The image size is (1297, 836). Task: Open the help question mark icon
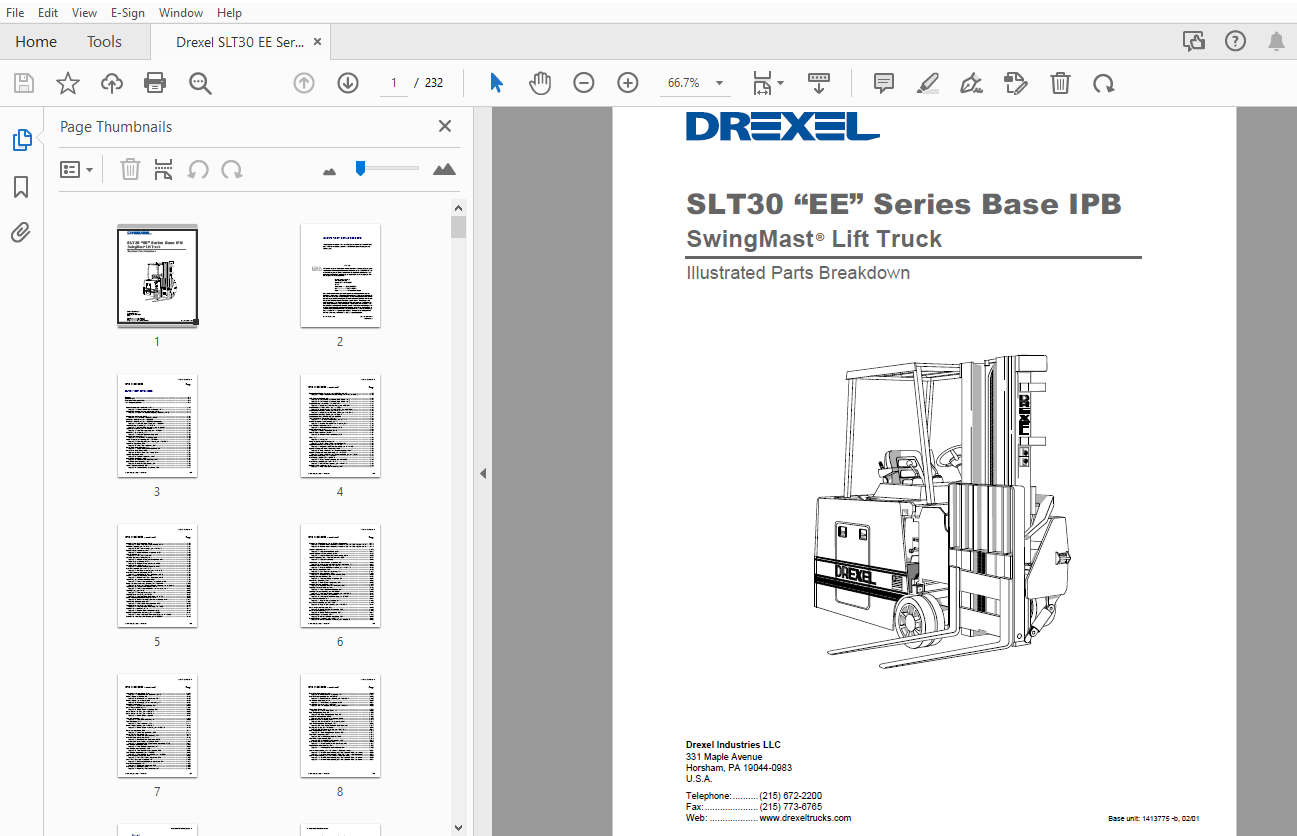(1235, 41)
